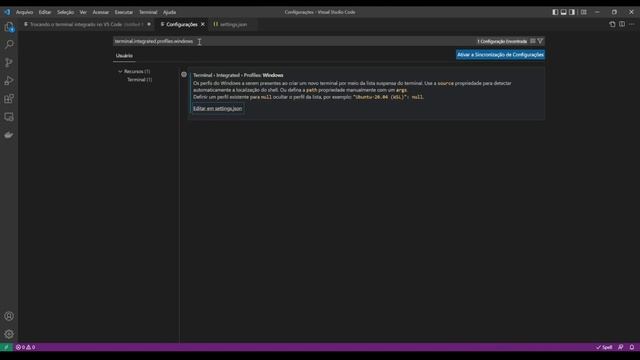The height and width of the screenshot is (360, 640).
Task: Open the Accounts menu icon
Action: 9,316
